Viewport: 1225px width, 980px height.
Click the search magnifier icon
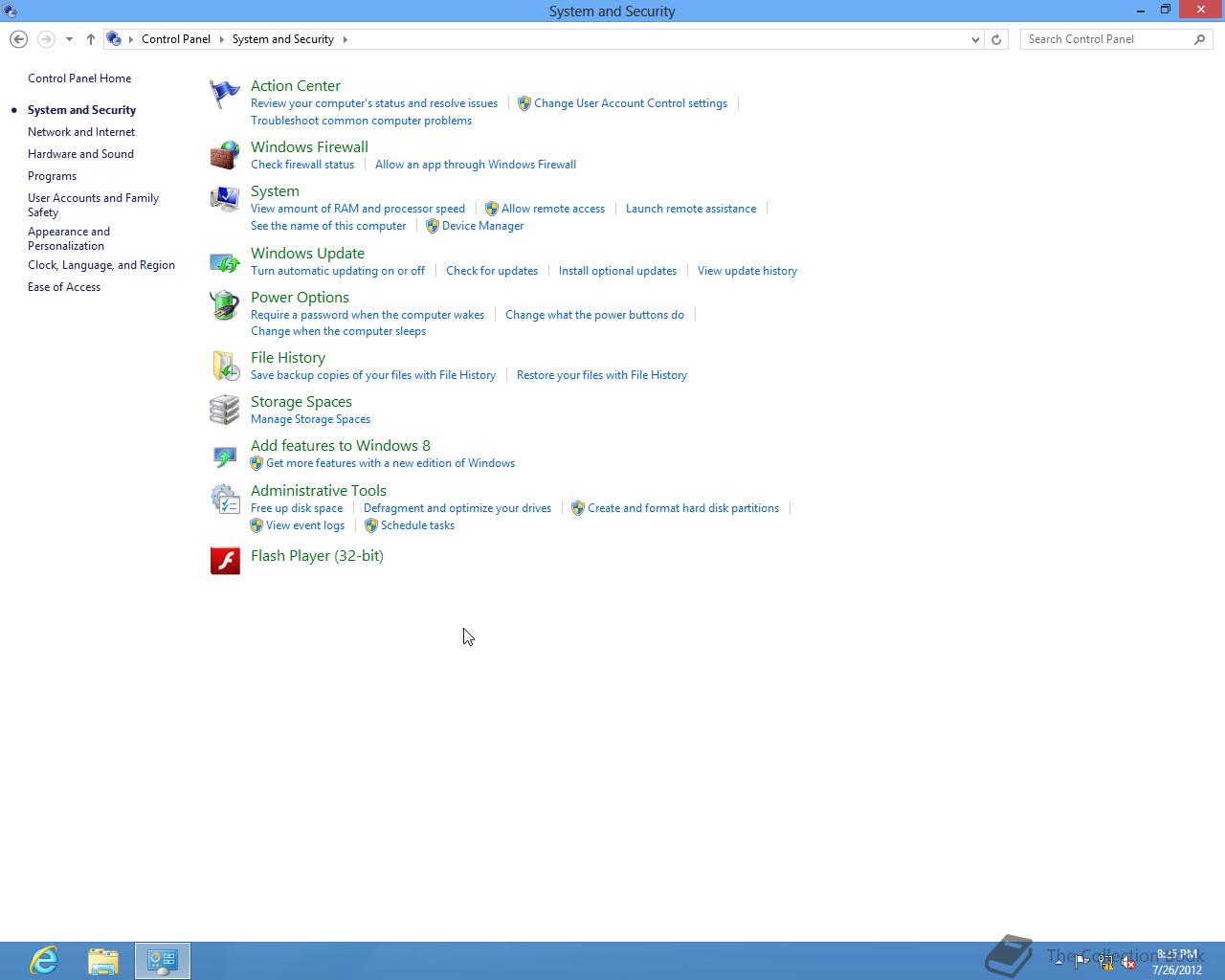tap(1200, 39)
